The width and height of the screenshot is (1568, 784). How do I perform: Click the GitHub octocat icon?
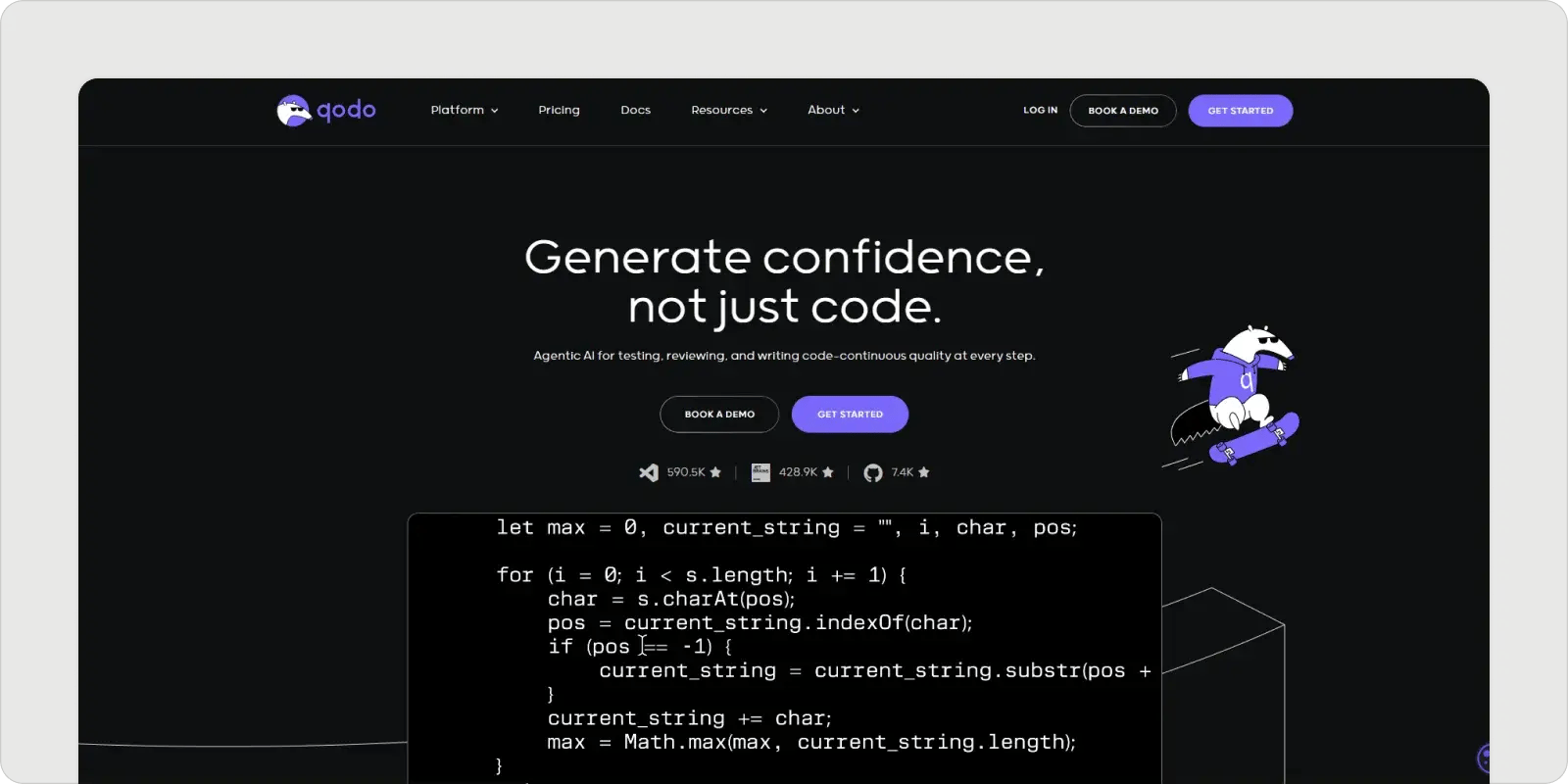coord(872,473)
